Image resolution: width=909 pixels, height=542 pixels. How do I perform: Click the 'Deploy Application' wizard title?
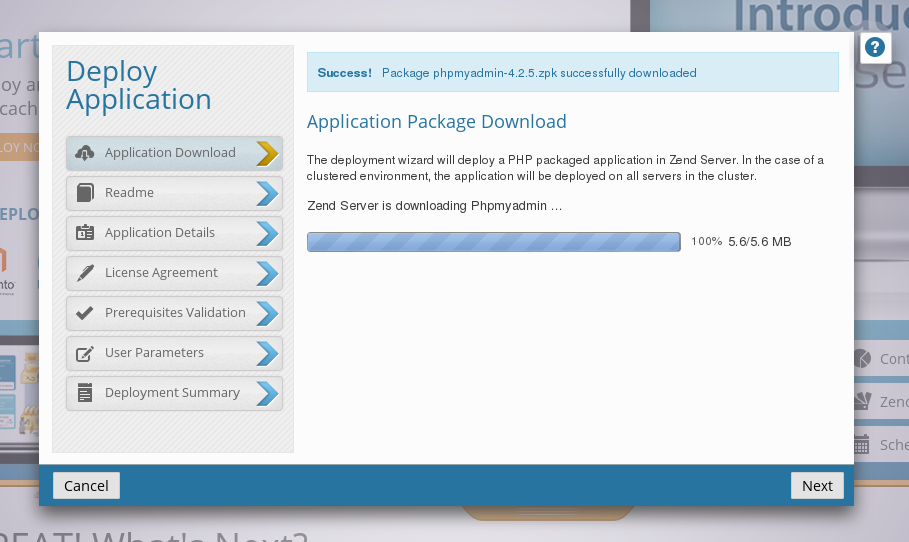click(139, 85)
